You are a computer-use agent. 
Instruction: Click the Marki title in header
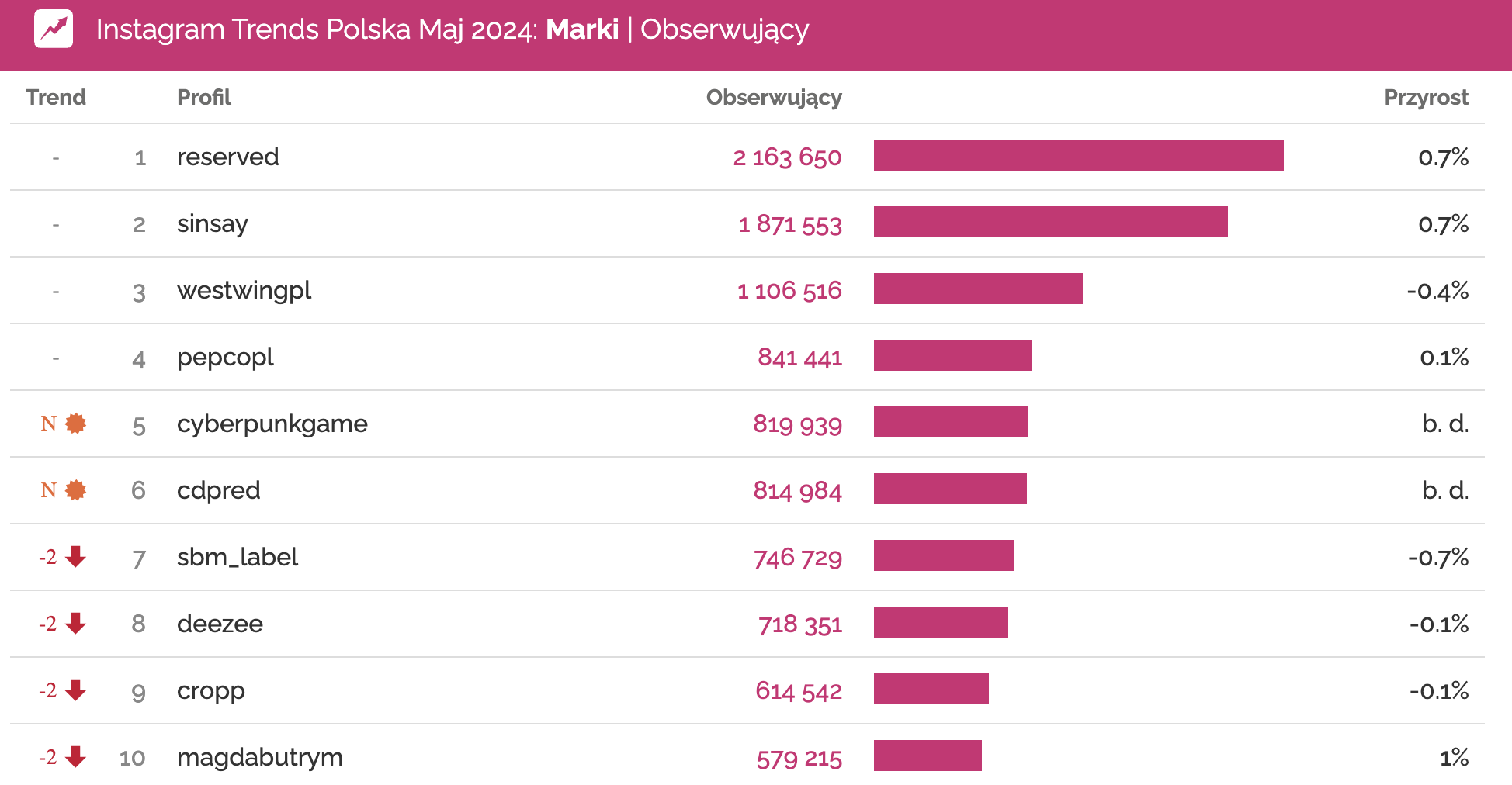582,29
